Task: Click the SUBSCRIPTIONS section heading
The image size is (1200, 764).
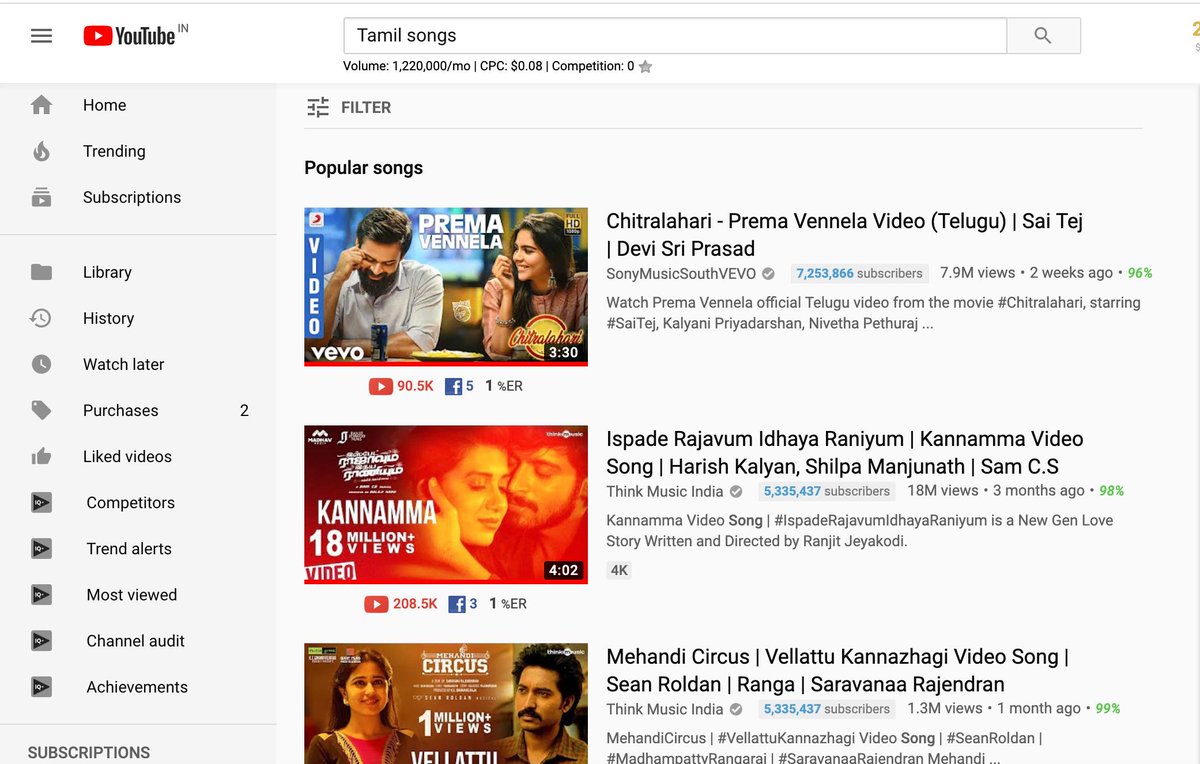Action: [89, 752]
